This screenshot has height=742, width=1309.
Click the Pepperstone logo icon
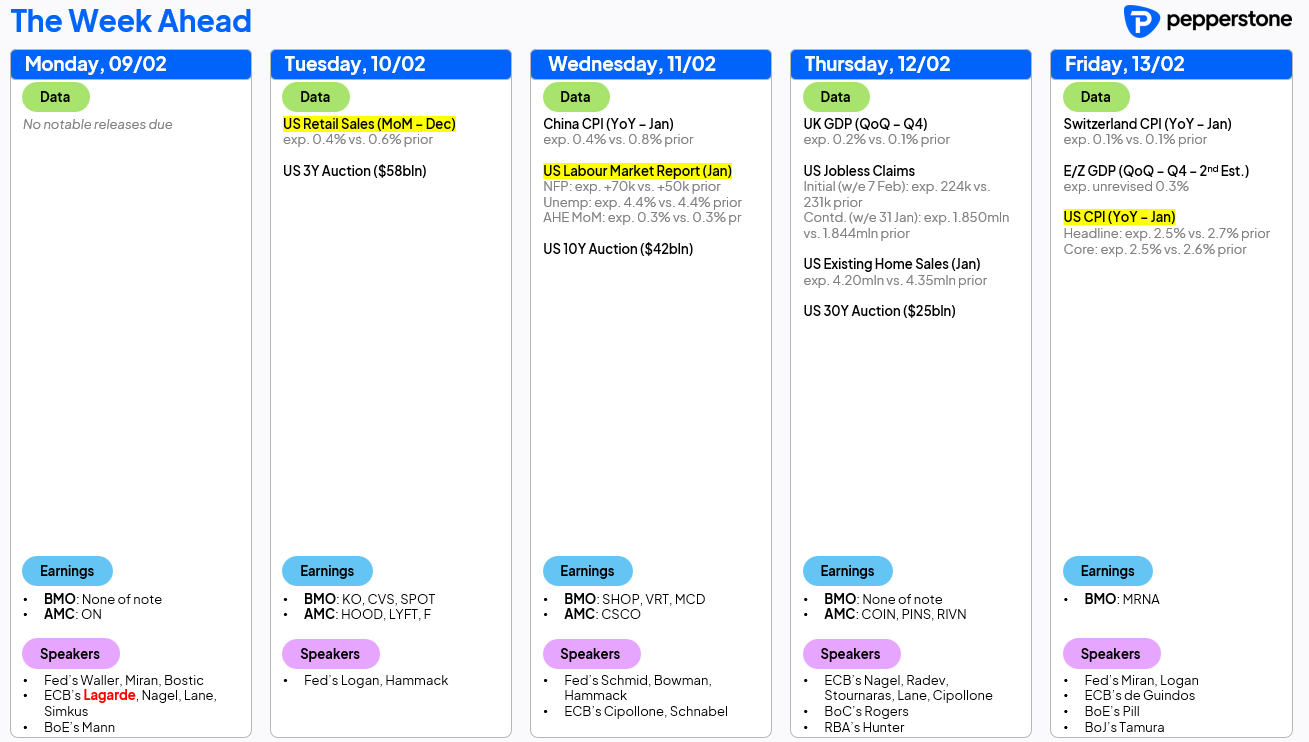click(1141, 21)
